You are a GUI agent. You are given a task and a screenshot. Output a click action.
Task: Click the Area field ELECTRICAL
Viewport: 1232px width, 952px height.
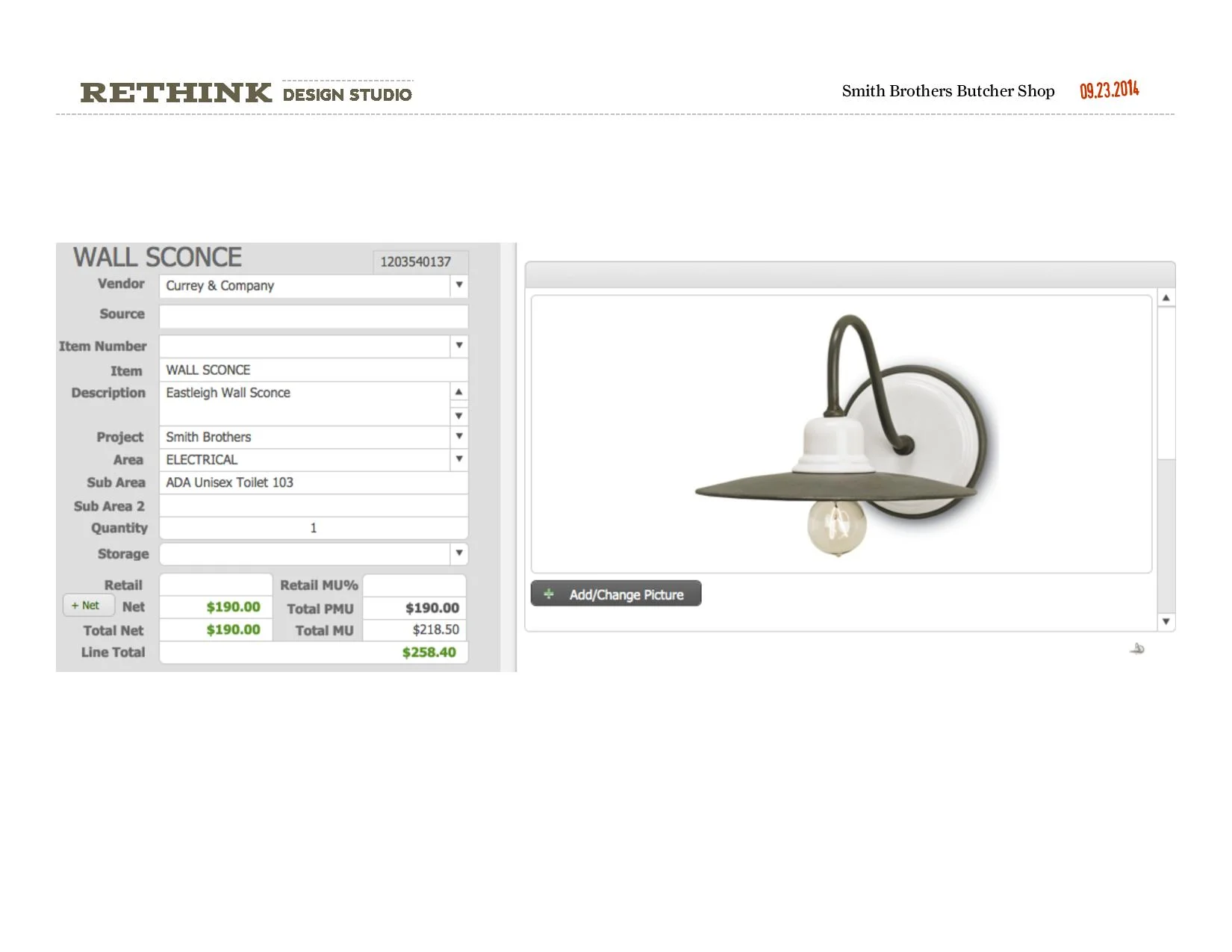pos(305,459)
